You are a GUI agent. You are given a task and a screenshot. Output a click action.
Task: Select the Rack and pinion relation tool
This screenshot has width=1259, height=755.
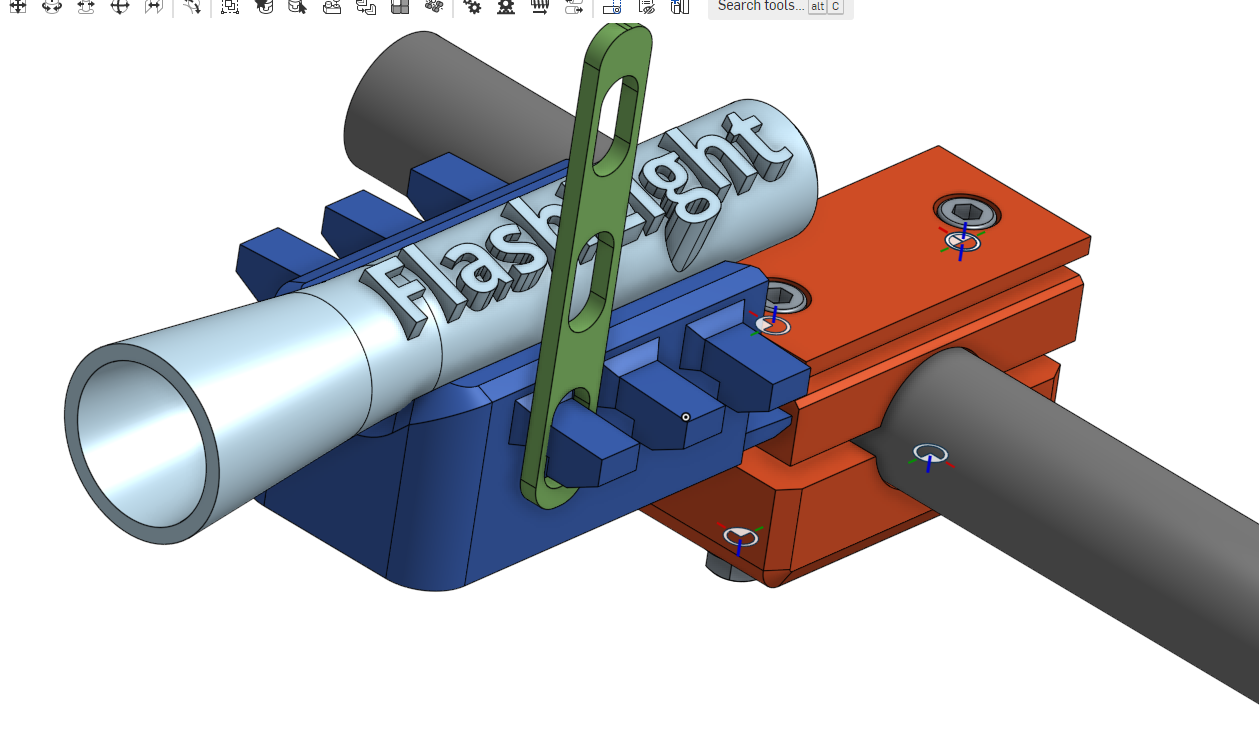click(506, 6)
